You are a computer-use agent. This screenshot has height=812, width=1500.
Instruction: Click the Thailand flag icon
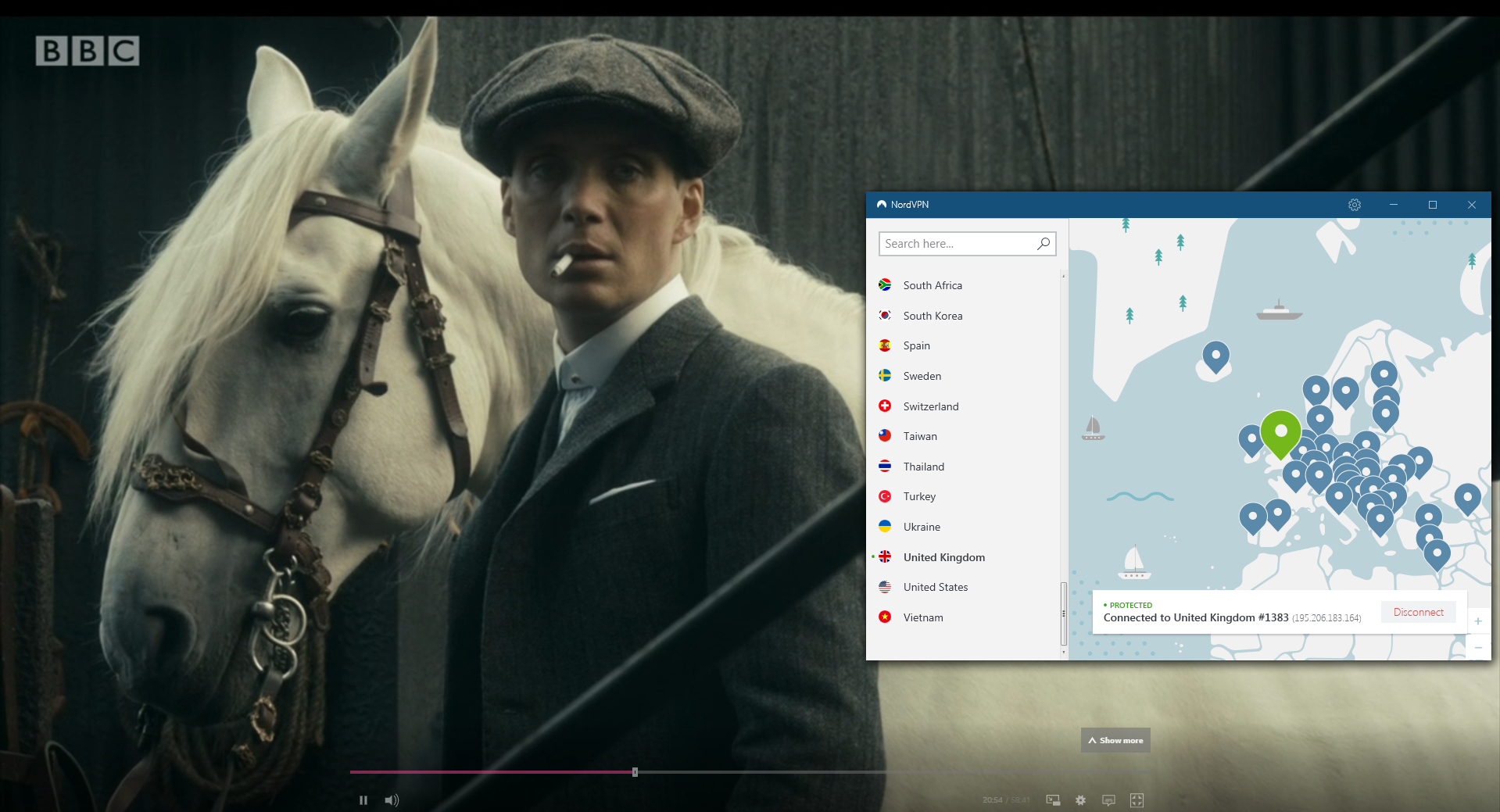coord(885,467)
